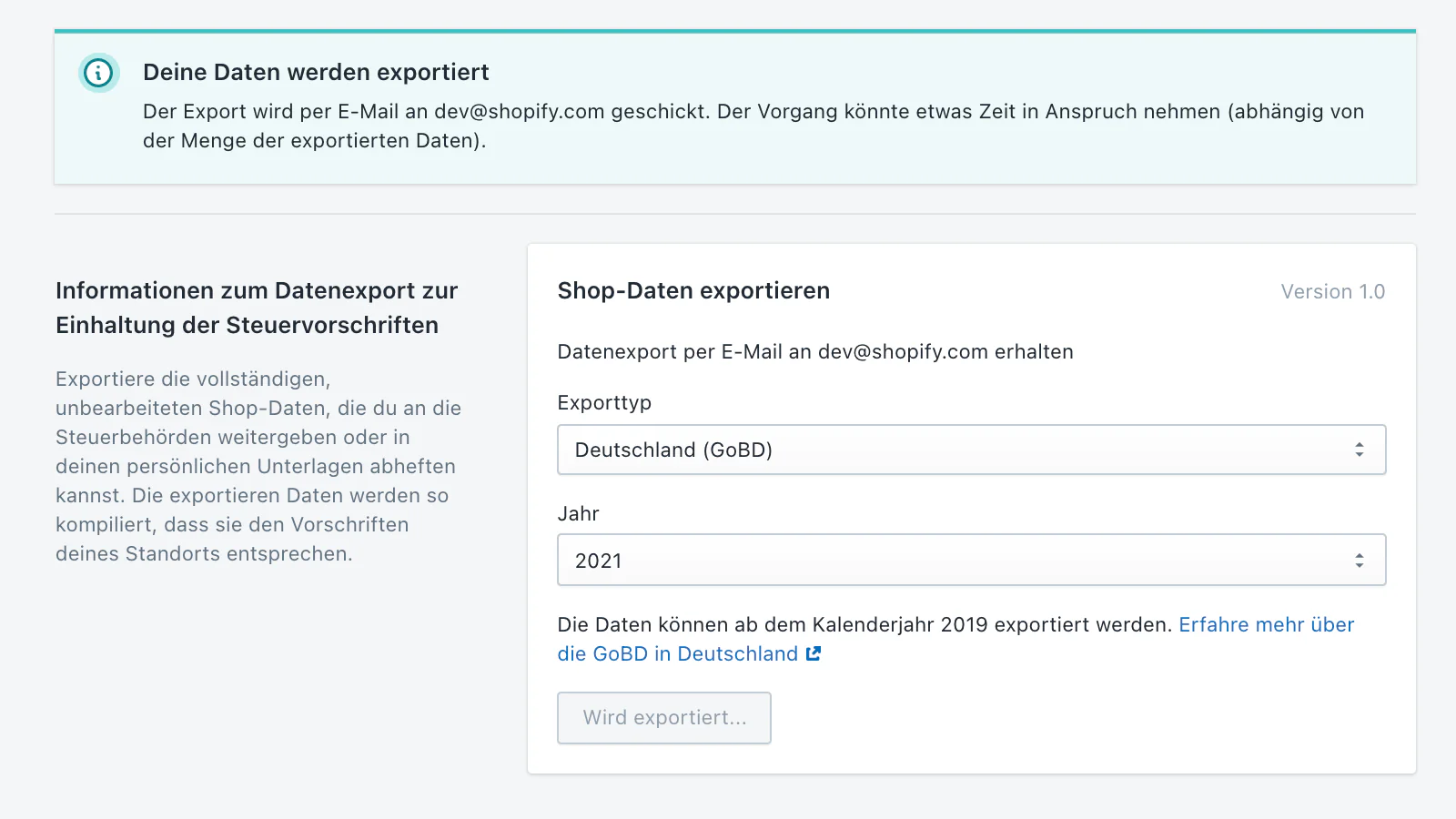Click the banner text Der Export wird per E-Mail
Viewport: 1456px width, 819px height.
pos(753,126)
